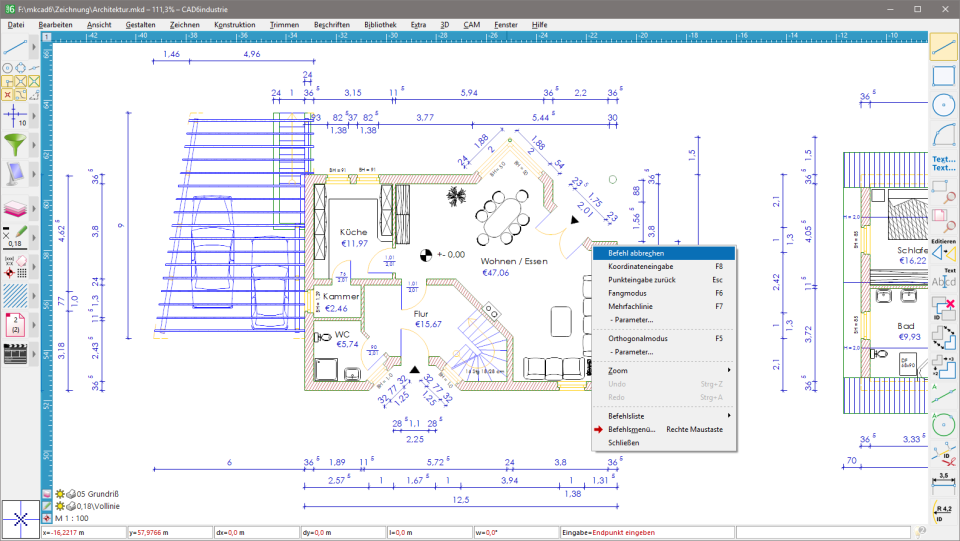
Task: Choose Fangmodus in context menu
Action: [664, 293]
